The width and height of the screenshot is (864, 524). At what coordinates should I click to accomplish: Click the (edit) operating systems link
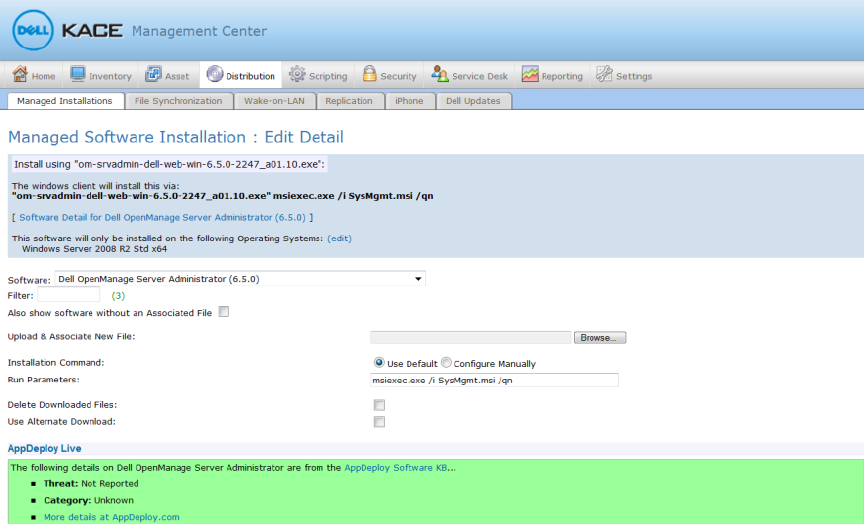coord(339,239)
